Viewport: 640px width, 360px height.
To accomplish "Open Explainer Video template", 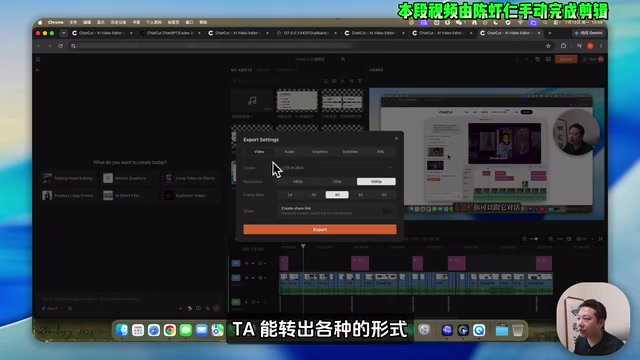I will (x=190, y=196).
